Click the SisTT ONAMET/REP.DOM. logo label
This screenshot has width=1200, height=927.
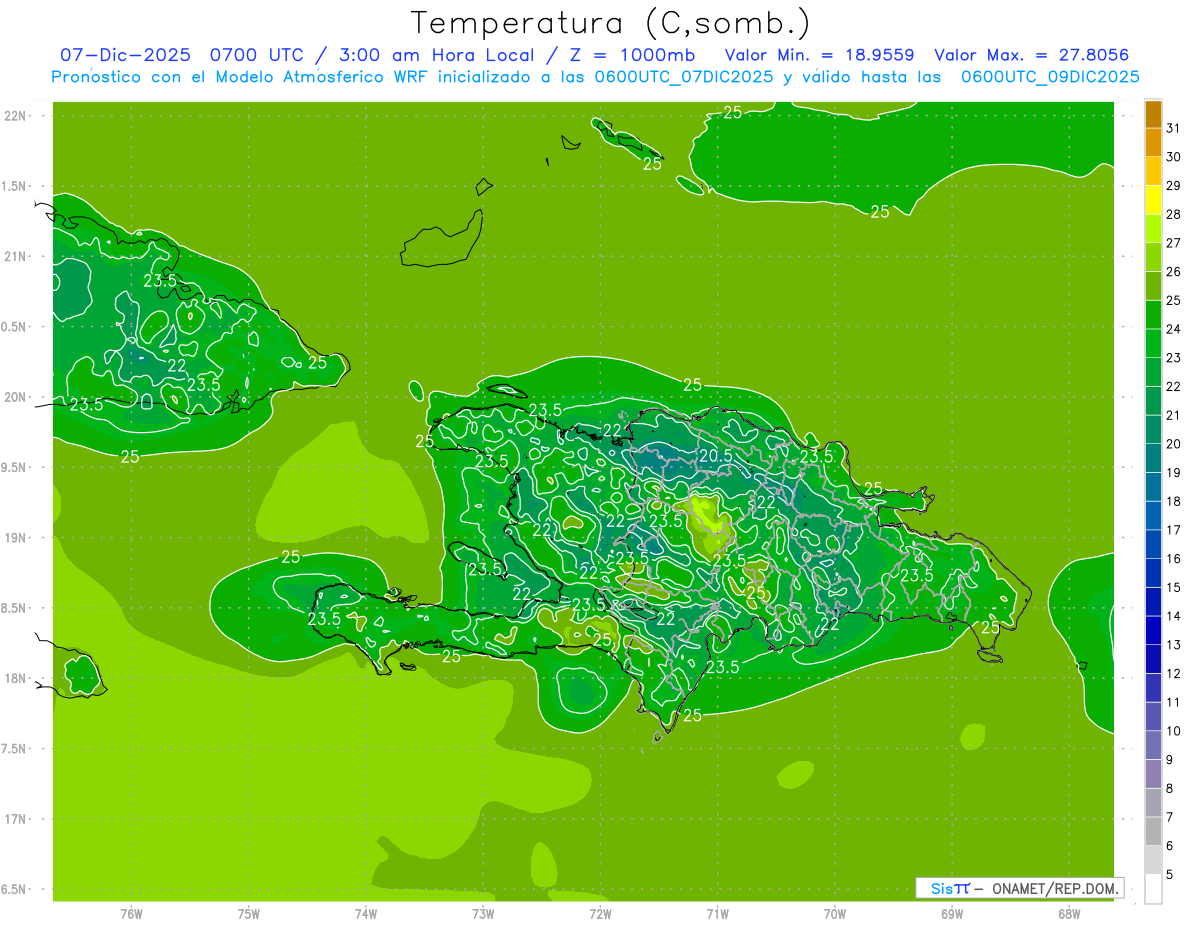click(x=1019, y=888)
